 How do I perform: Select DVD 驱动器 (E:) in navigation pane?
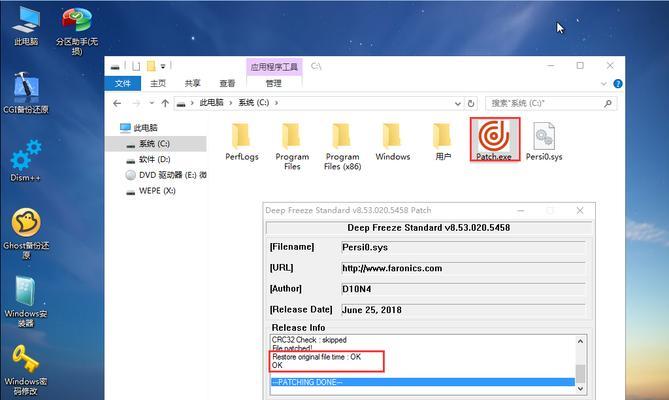[166, 175]
